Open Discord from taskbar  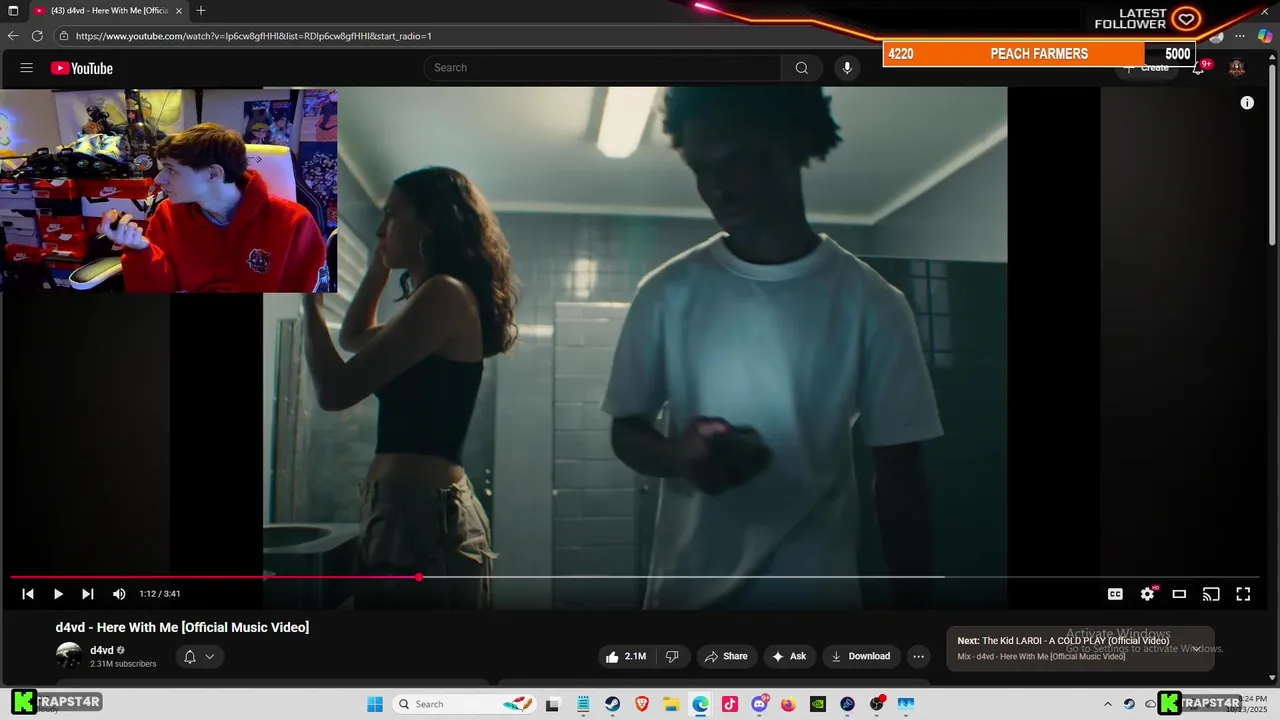coord(759,704)
